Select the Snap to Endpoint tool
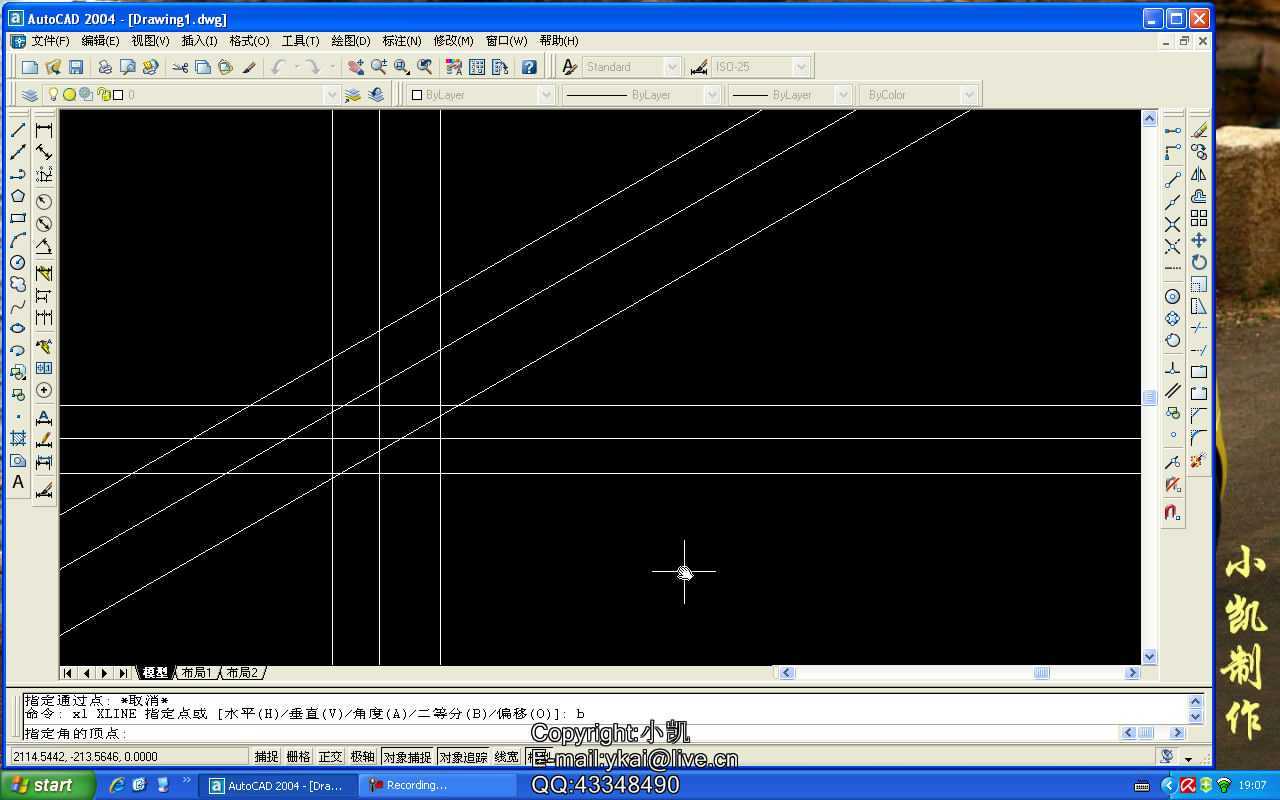 click(x=1172, y=180)
